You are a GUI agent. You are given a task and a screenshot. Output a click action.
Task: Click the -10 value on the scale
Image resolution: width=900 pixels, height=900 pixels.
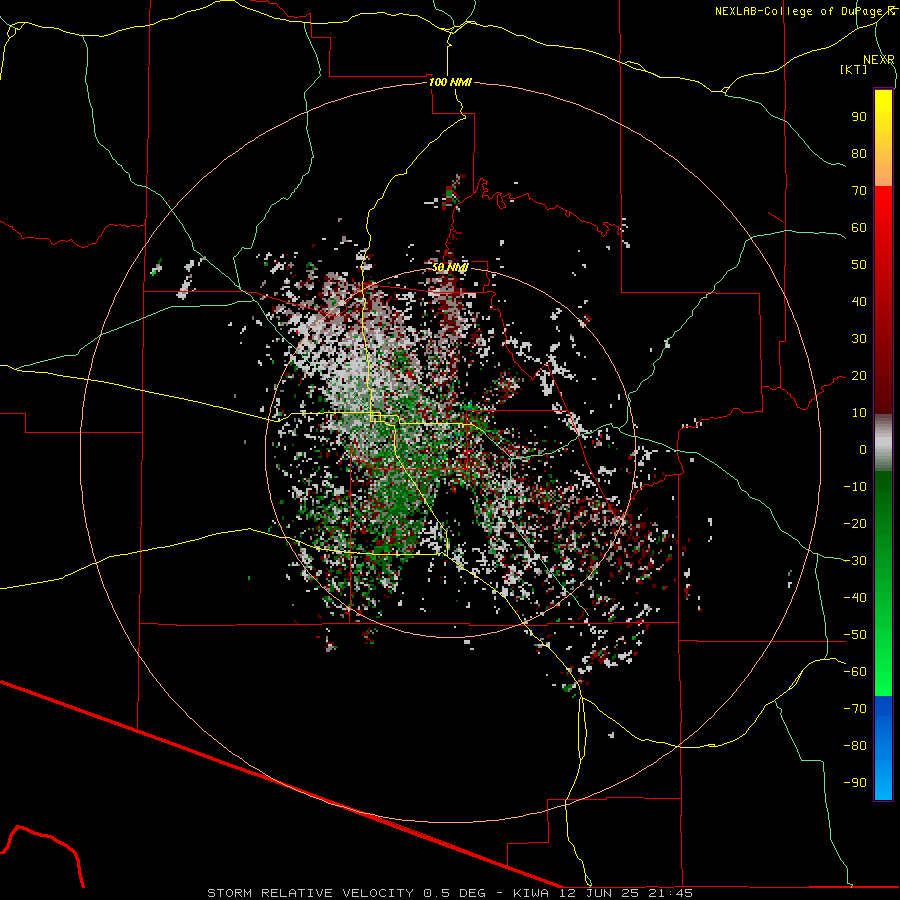[x=855, y=487]
